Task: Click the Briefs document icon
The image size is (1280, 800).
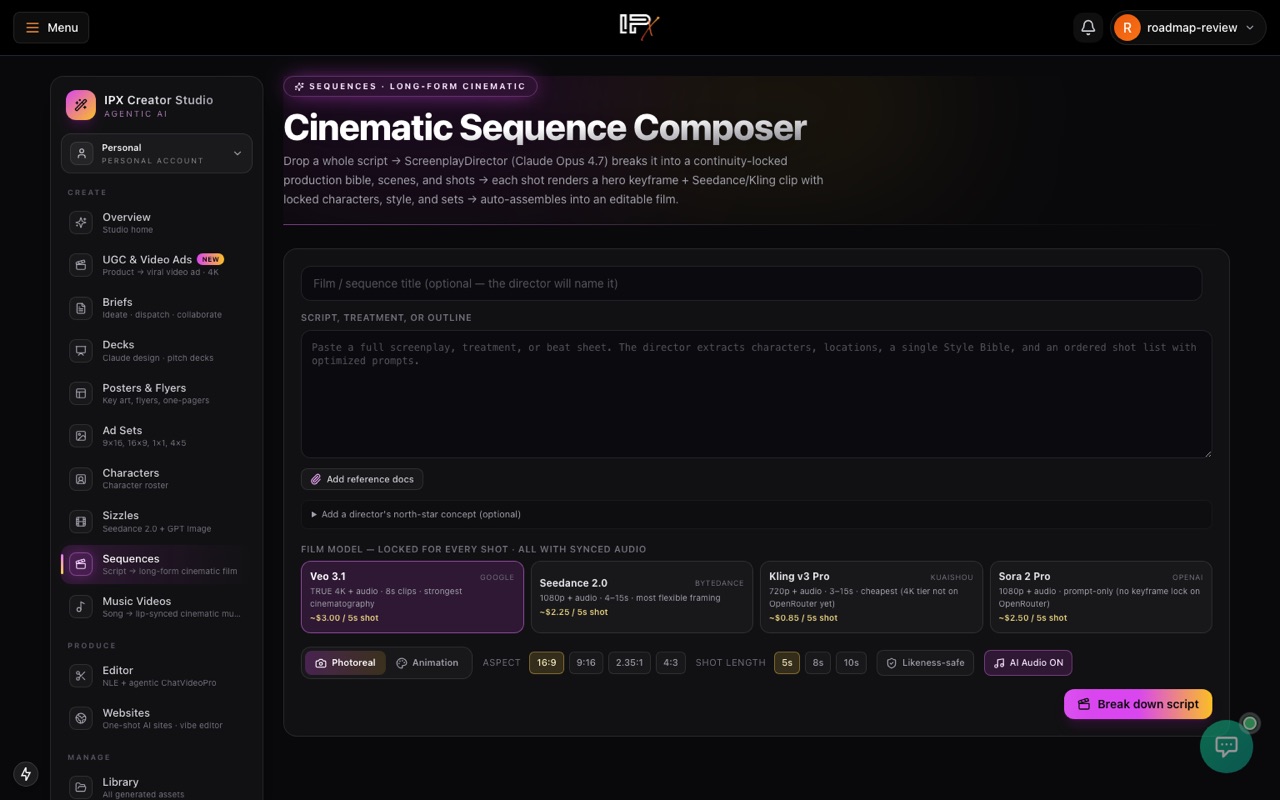Action: pos(81,308)
